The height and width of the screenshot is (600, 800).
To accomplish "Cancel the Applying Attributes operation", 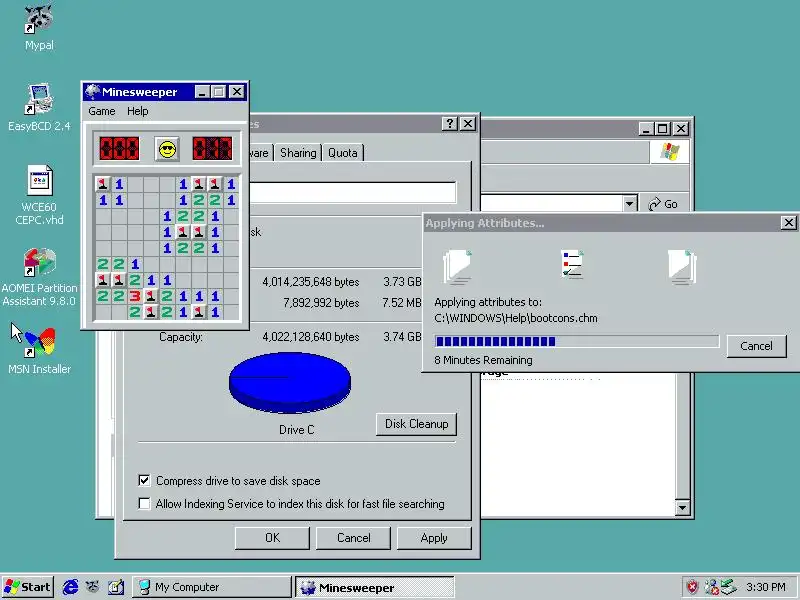I will pyautogui.click(x=756, y=346).
